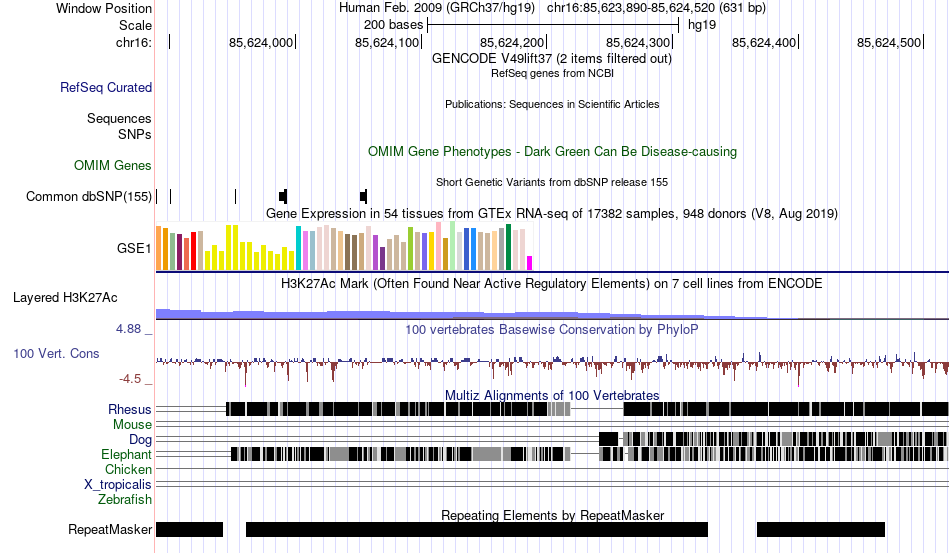Click the RefSeq genes from NCBI title
This screenshot has width=950, height=553.
553,73
